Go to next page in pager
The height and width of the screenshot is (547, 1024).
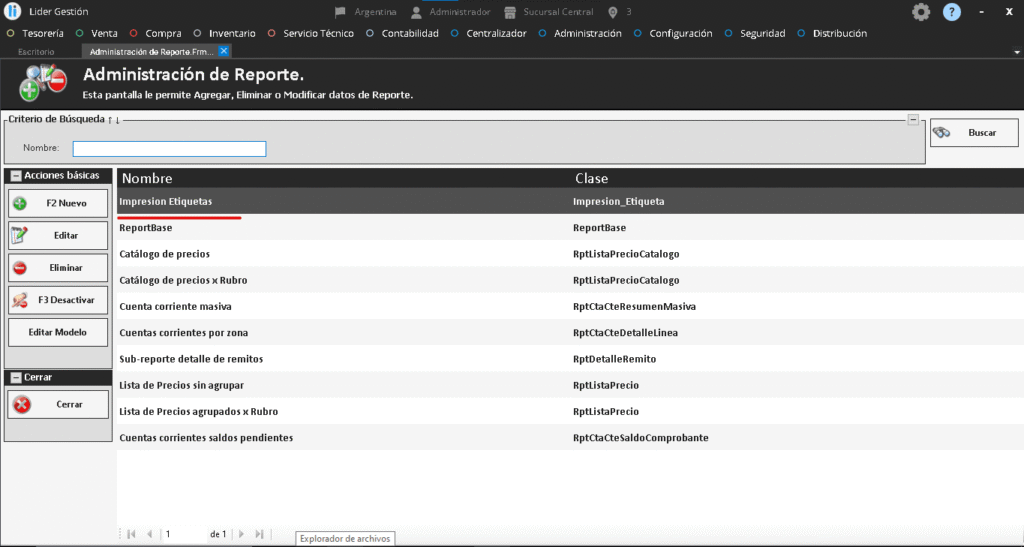tap(241, 534)
